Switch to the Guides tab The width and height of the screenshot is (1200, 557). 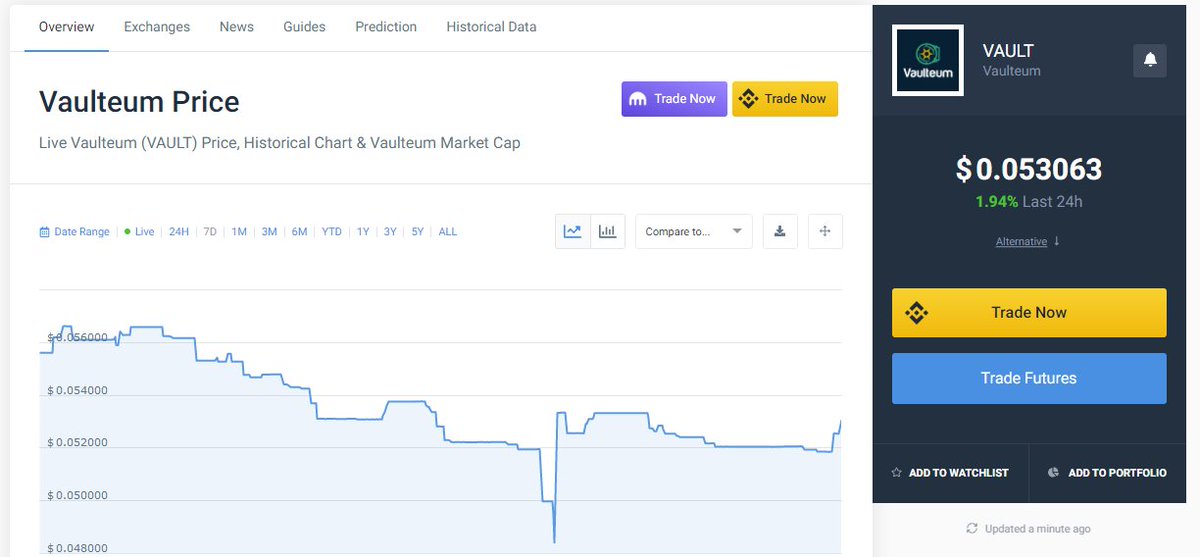[x=304, y=27]
